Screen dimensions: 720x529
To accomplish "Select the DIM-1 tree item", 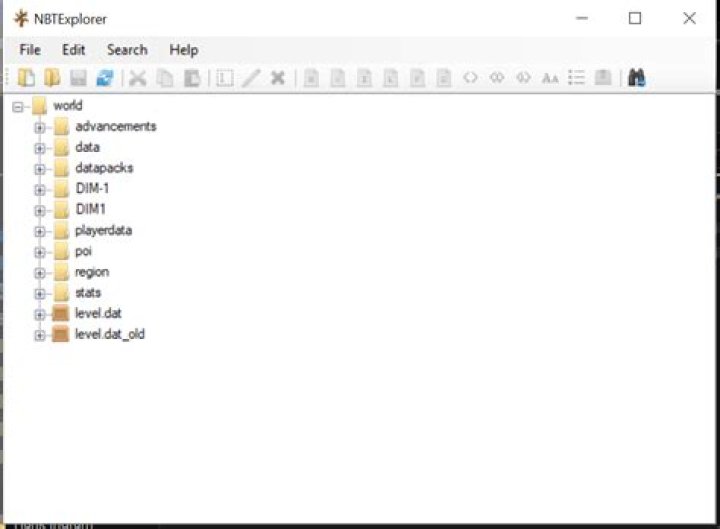I will click(x=92, y=188).
